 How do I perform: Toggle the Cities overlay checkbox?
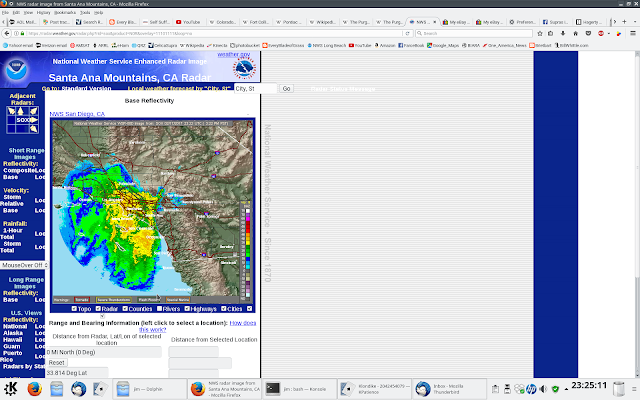pos(224,309)
